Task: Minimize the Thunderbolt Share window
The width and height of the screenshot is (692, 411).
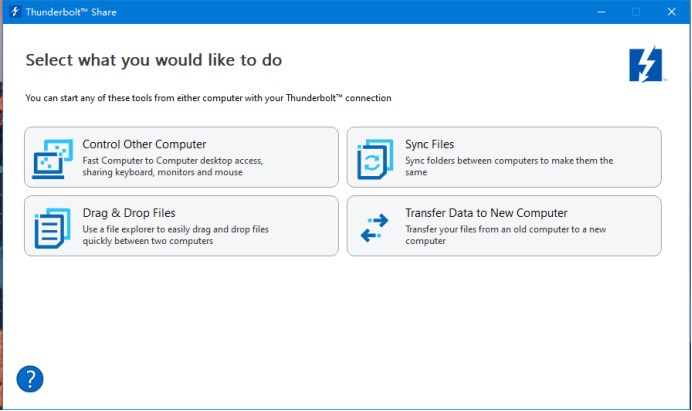Action: tap(600, 12)
